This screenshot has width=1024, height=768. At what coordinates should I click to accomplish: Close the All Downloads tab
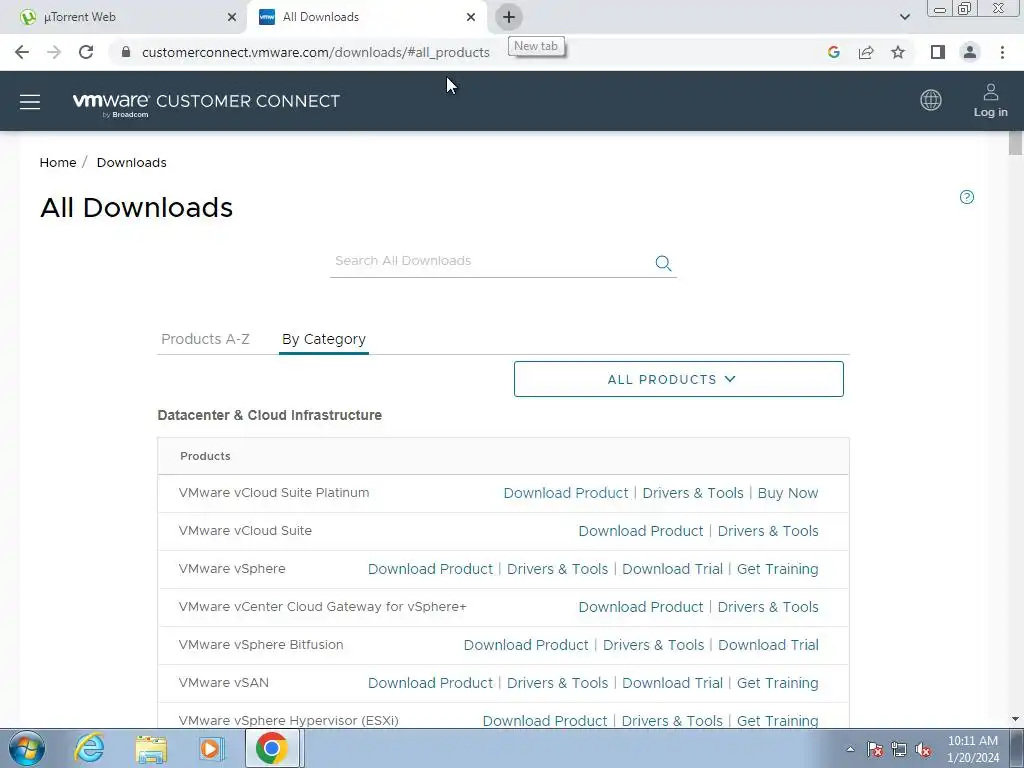click(x=471, y=17)
